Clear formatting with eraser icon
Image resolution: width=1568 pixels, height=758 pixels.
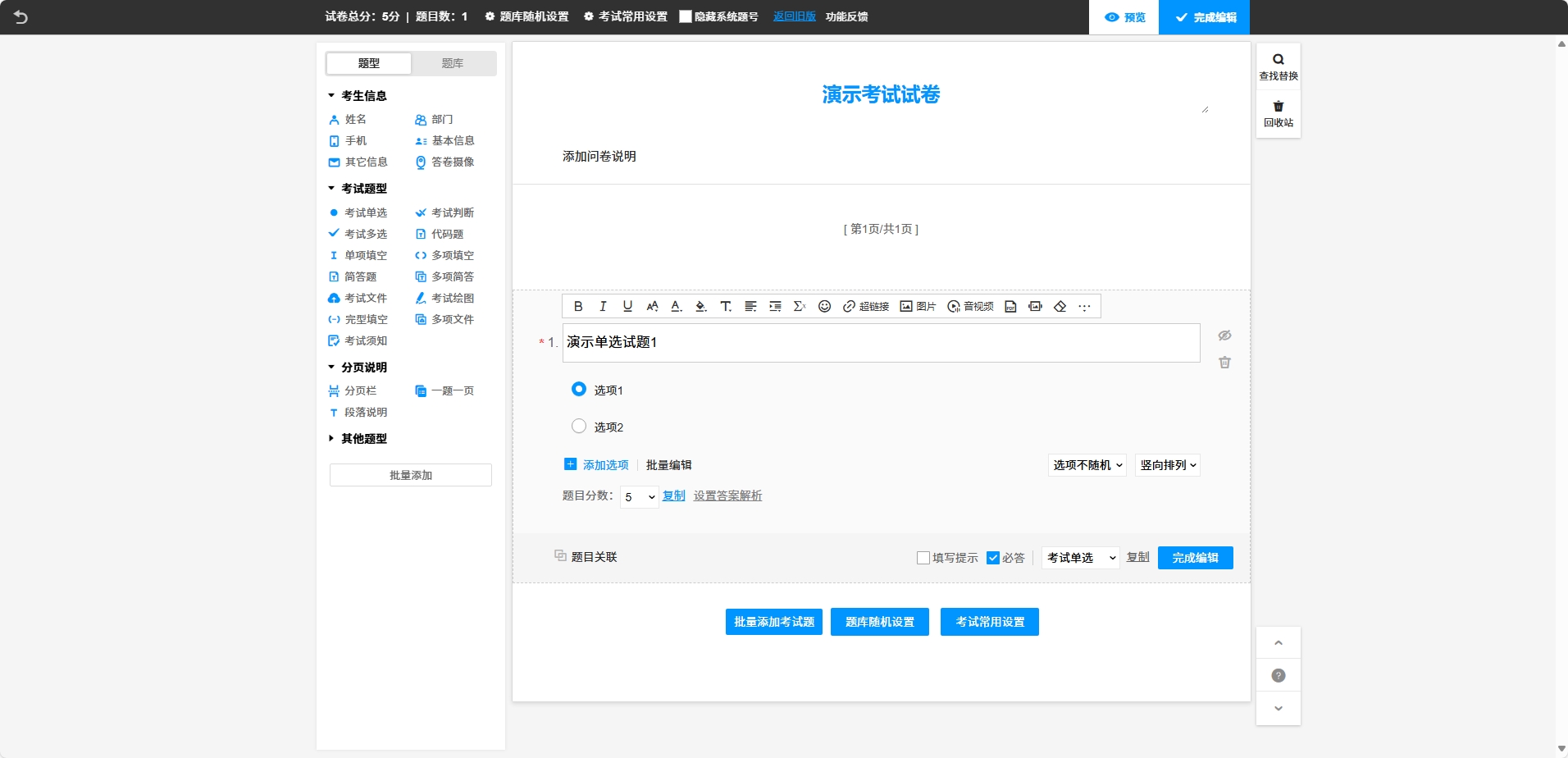(x=1060, y=306)
